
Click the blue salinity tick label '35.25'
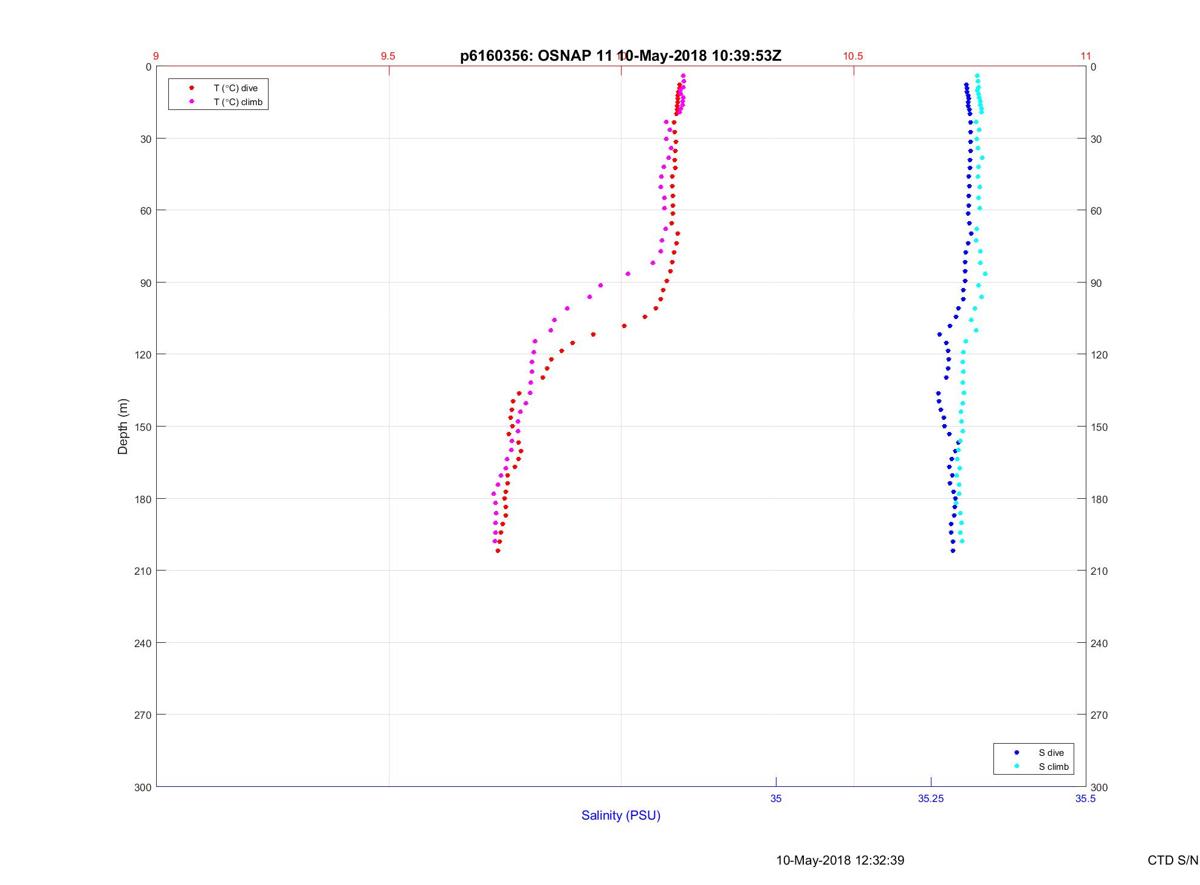pyautogui.click(x=930, y=799)
